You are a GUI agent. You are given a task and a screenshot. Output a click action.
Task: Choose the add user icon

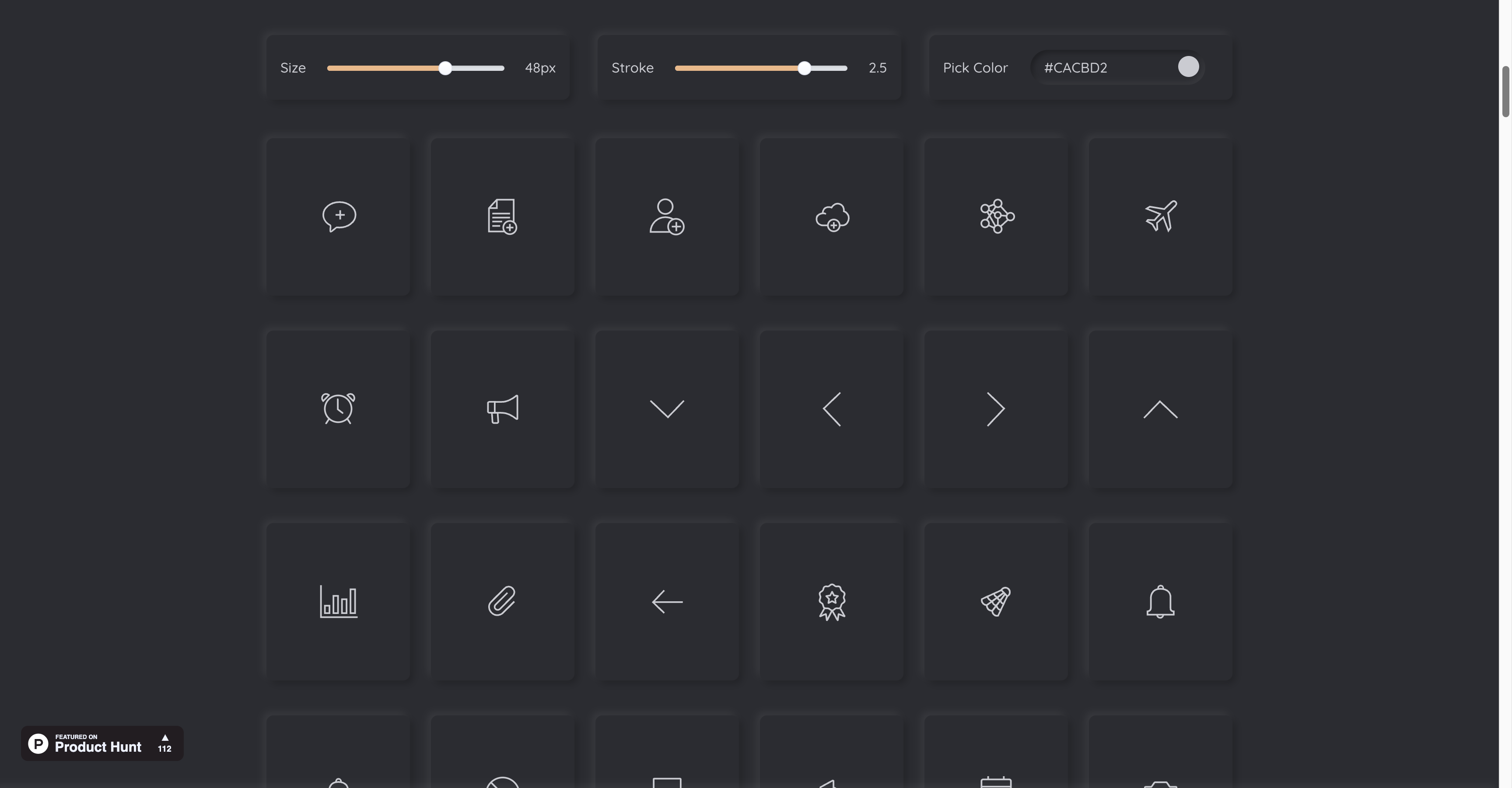click(x=667, y=216)
